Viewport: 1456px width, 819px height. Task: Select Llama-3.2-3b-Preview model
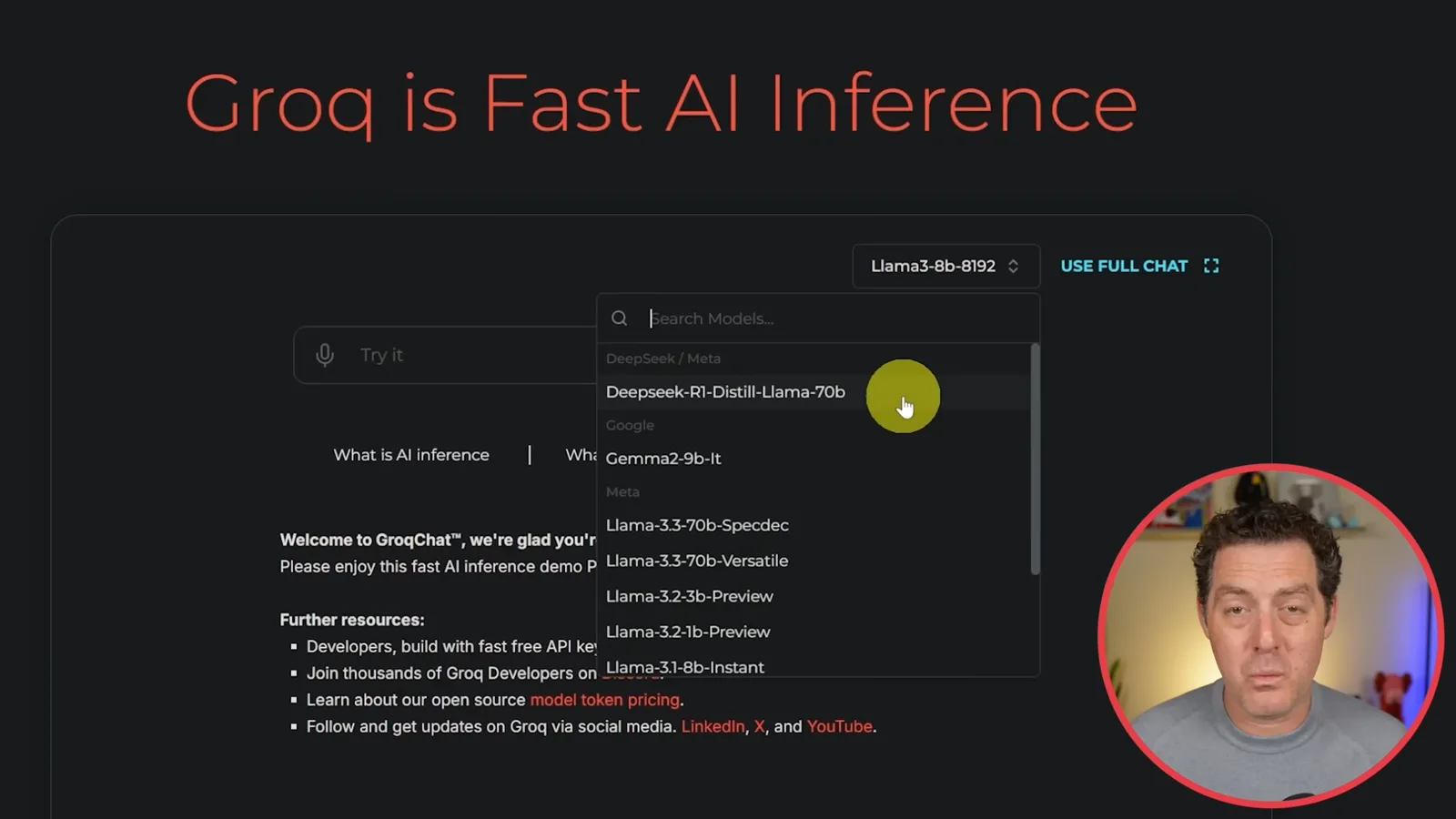click(814, 596)
